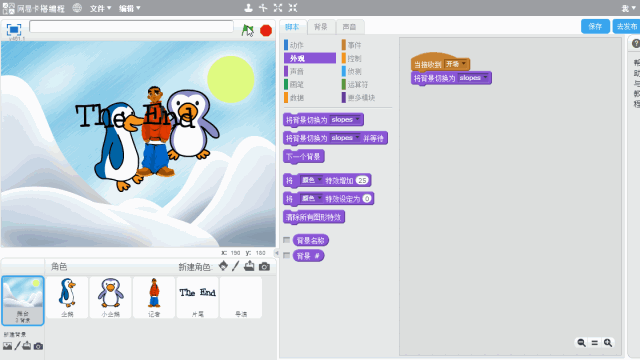Viewport: 640px width, 360px height.
Task: Click the 清除所有图形特效 block
Action: coord(313,217)
